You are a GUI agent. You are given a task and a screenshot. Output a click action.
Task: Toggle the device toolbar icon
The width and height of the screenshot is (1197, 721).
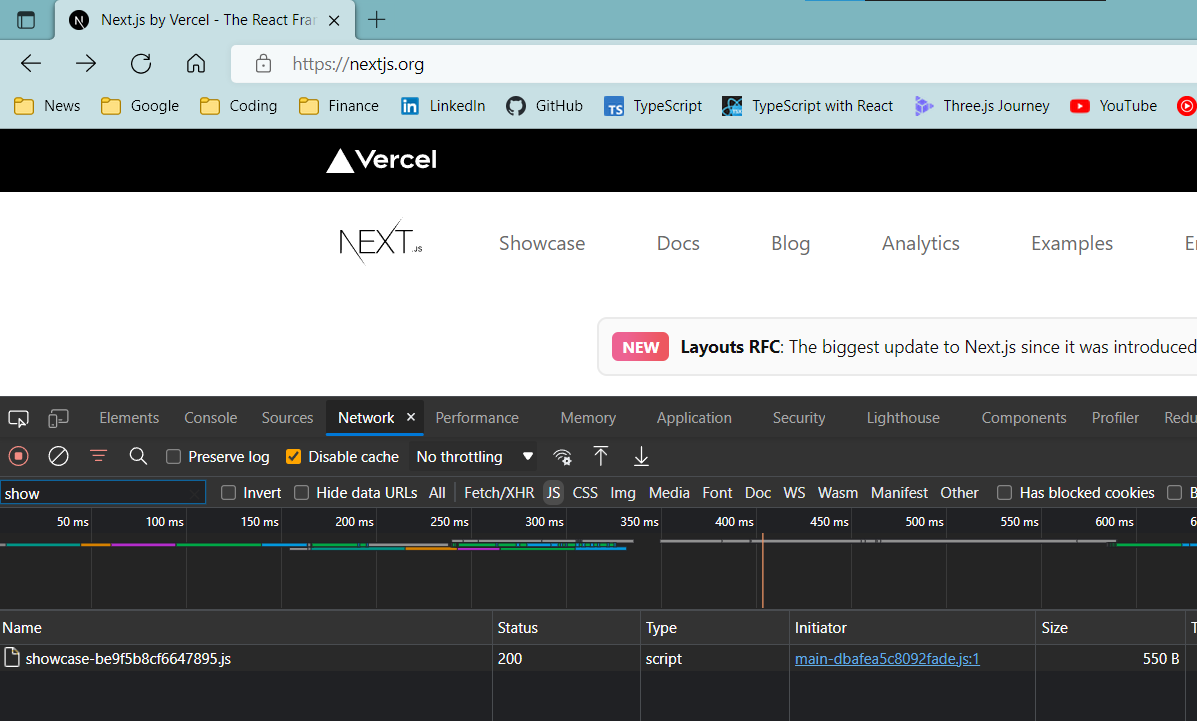point(58,418)
